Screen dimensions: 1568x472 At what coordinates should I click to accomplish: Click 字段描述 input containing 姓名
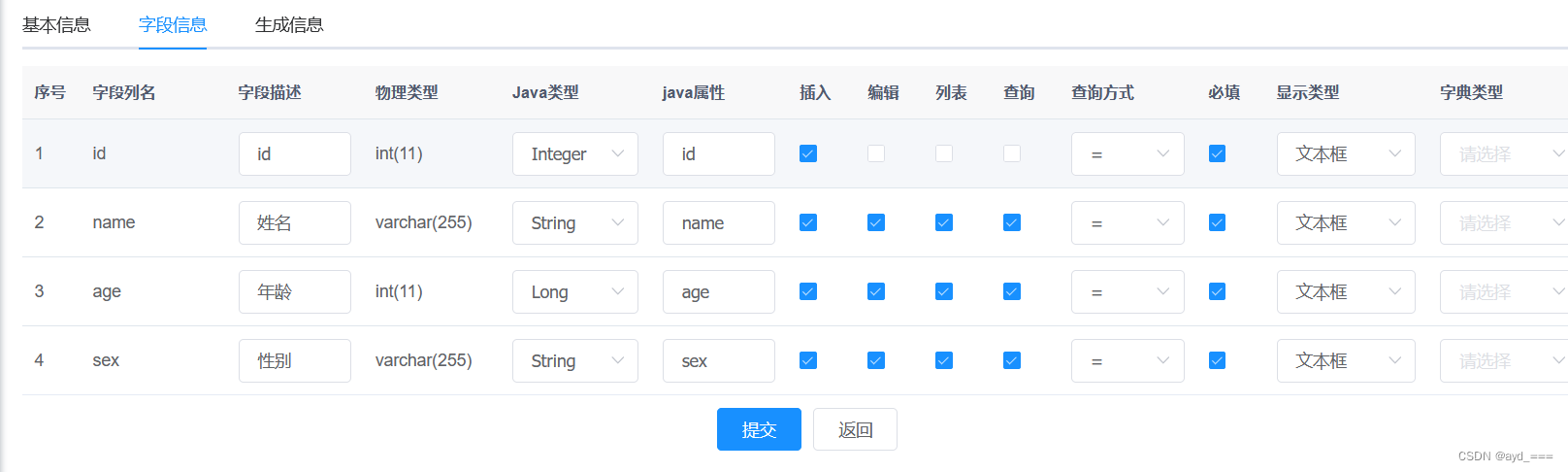pyautogui.click(x=295, y=222)
